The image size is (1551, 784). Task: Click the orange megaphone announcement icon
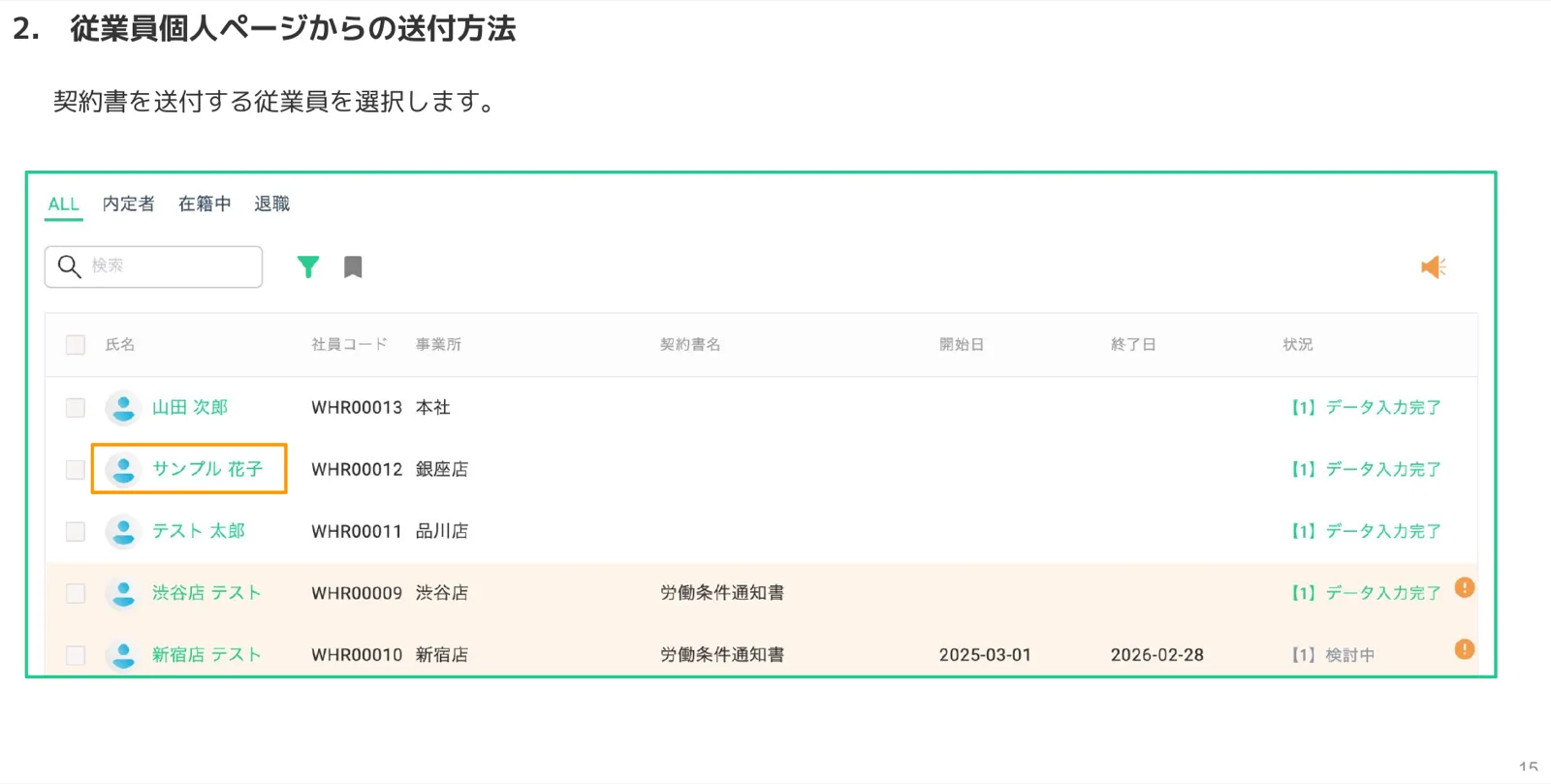coord(1433,267)
